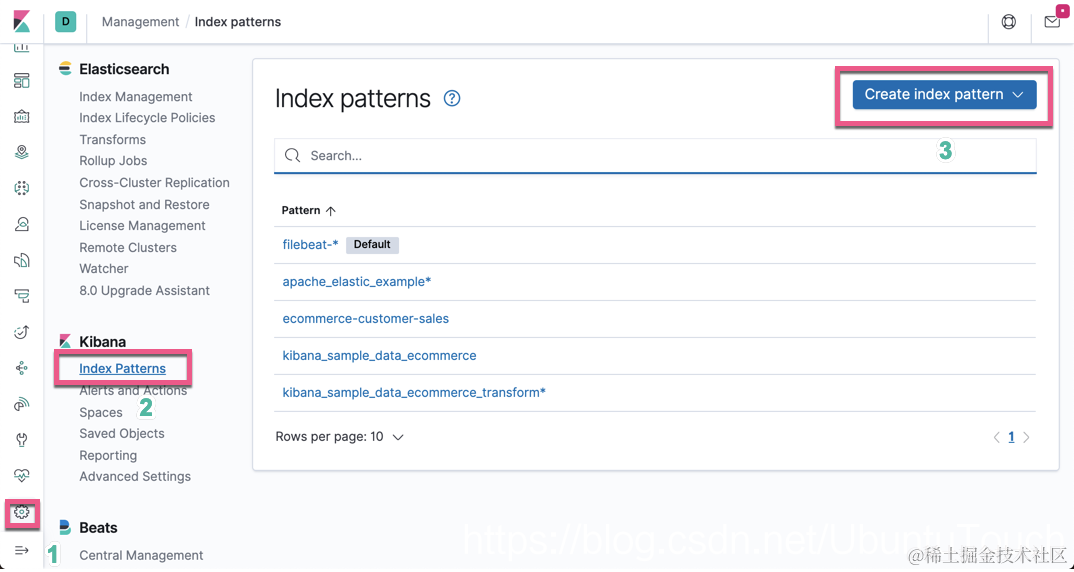Open the filebeat-* index pattern

[310, 245]
